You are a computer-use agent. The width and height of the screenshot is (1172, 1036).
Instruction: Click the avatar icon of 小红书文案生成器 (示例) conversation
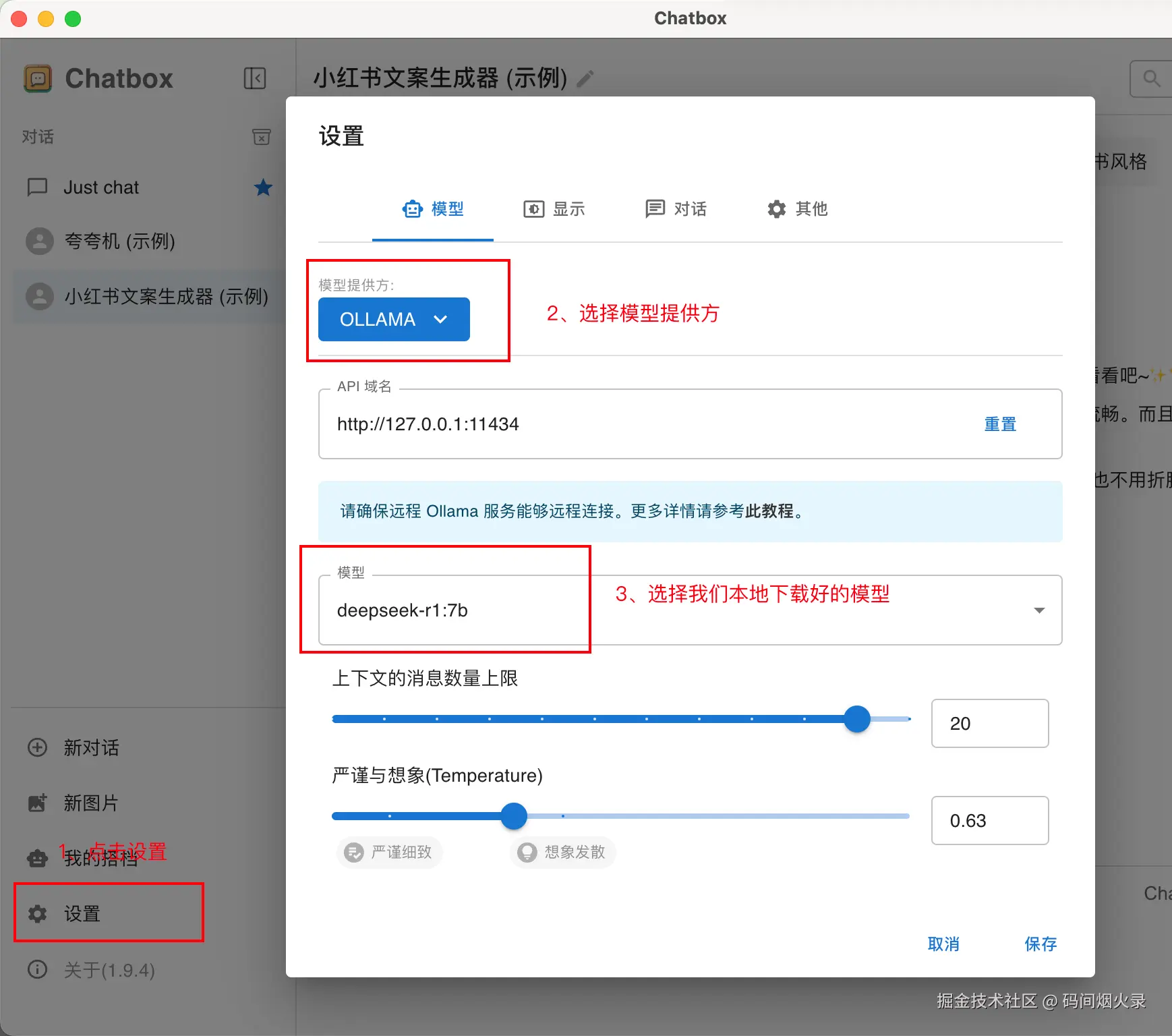point(40,296)
